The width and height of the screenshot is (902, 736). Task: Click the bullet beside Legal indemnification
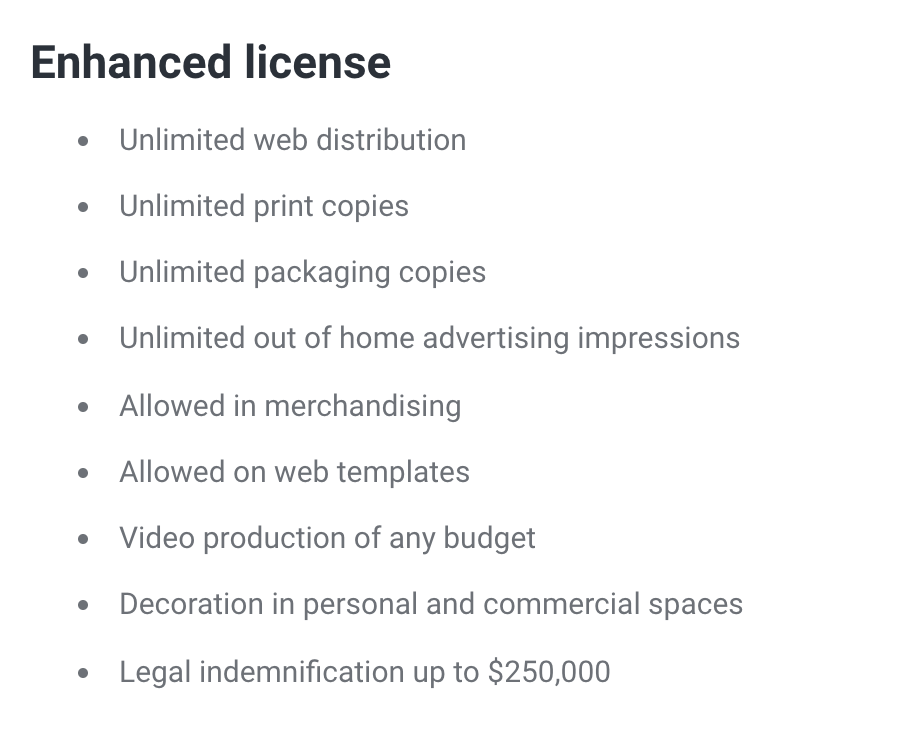pyautogui.click(x=83, y=673)
